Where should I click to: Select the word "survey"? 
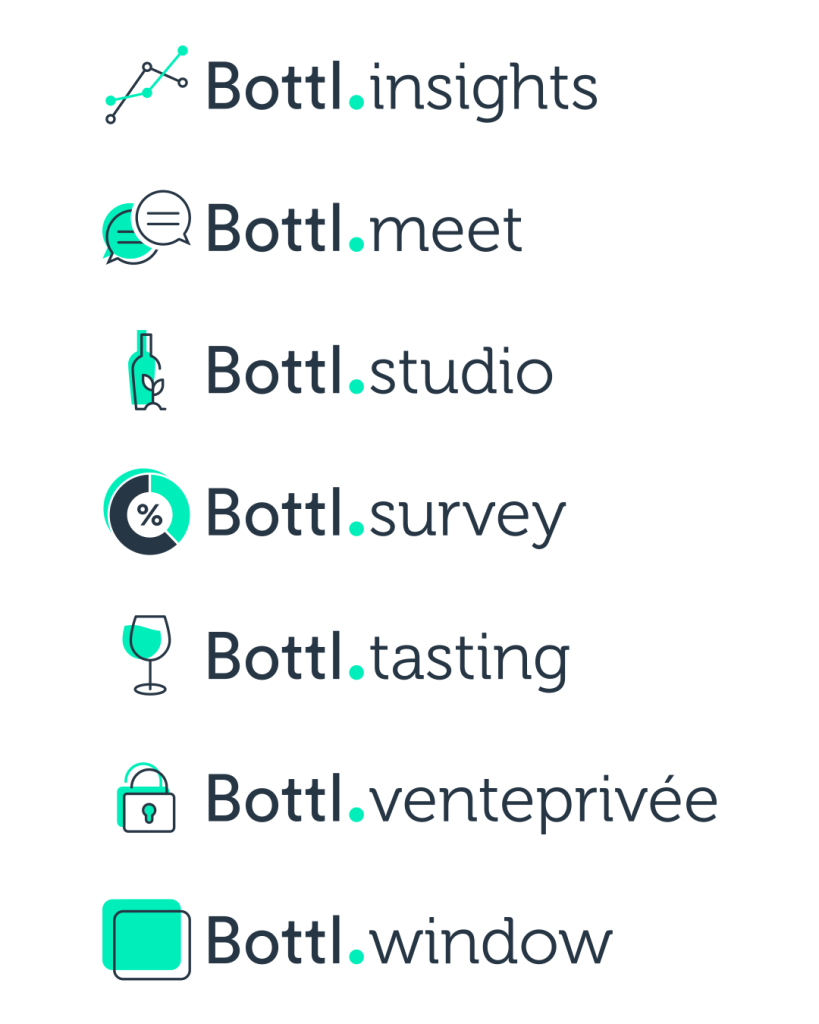[466, 518]
